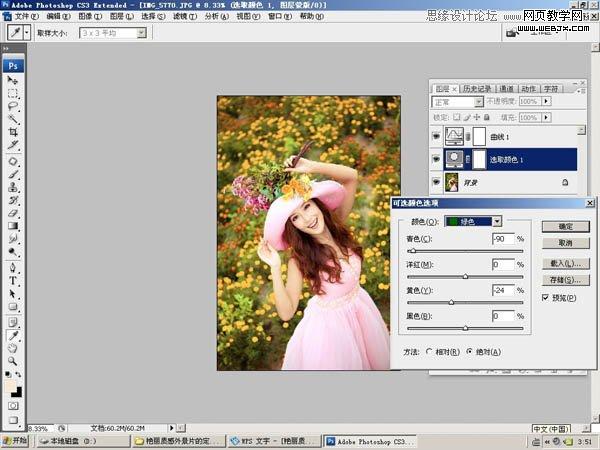Open the layer blend mode dropdown
The width and height of the screenshot is (600, 450).
pos(459,102)
